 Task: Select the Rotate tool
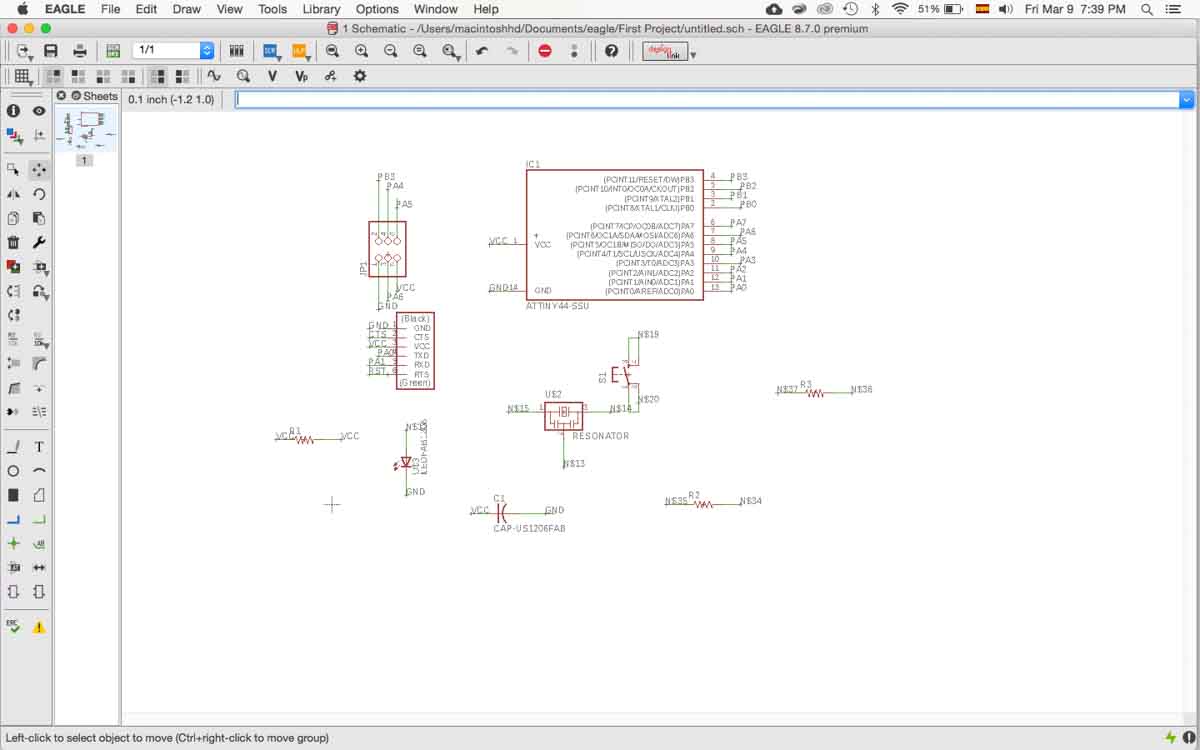coord(39,194)
